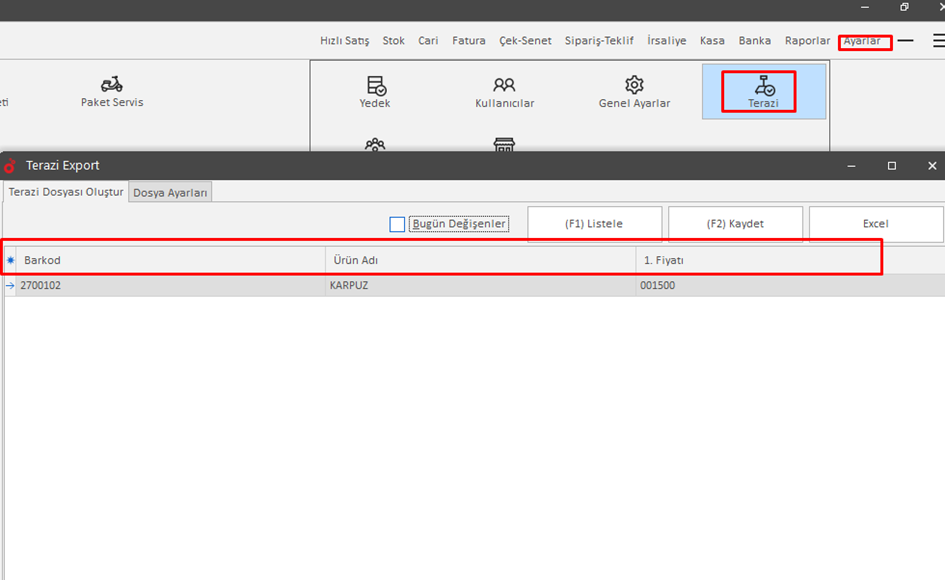Switch to Terazi Dosyası Oluştur tab
The width and height of the screenshot is (945, 580).
coord(66,192)
